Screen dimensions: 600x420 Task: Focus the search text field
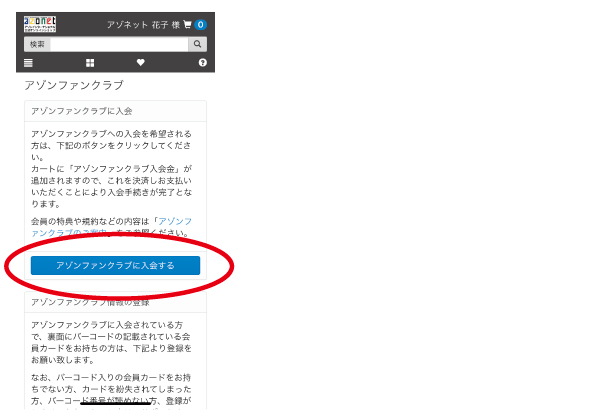pos(119,44)
